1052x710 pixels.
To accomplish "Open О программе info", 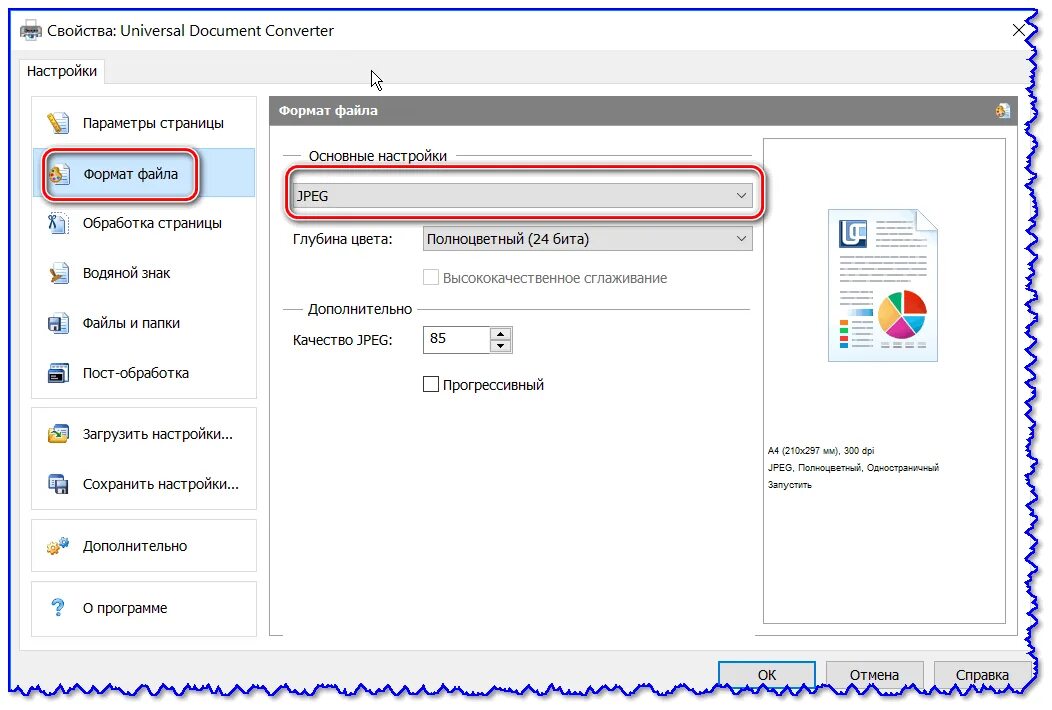I will point(144,608).
